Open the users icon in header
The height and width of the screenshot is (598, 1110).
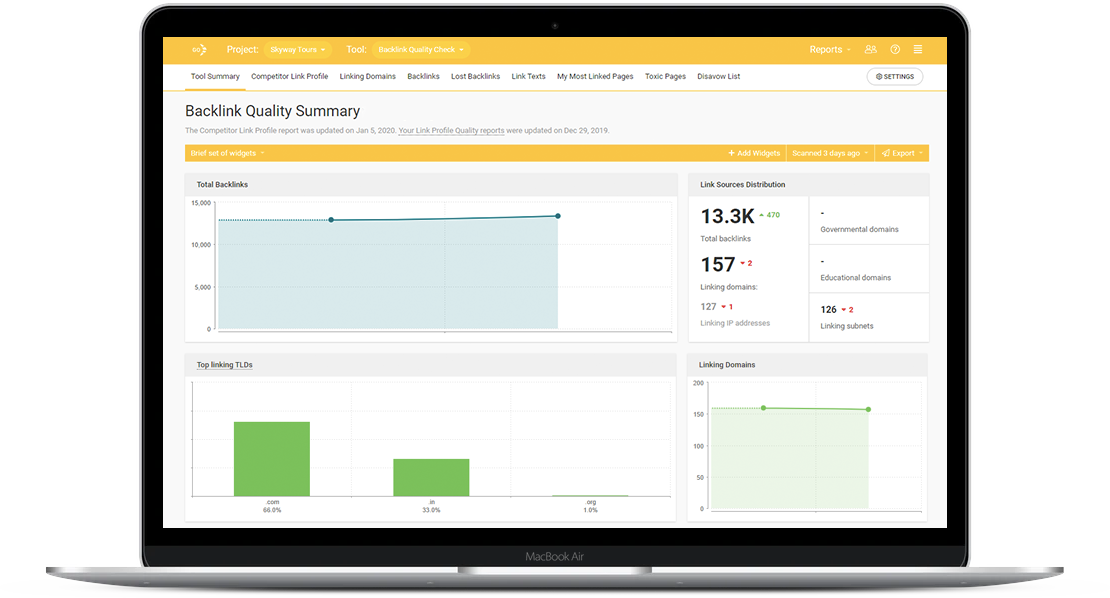pos(871,50)
